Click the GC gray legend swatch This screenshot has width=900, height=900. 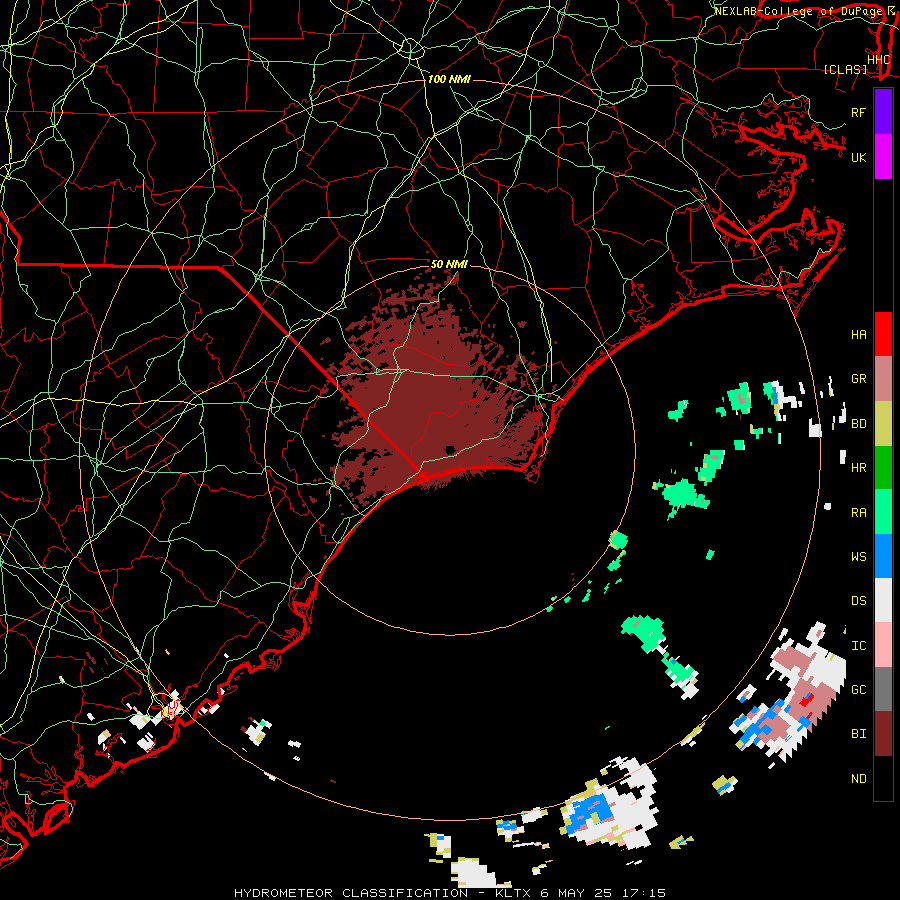pyautogui.click(x=883, y=689)
